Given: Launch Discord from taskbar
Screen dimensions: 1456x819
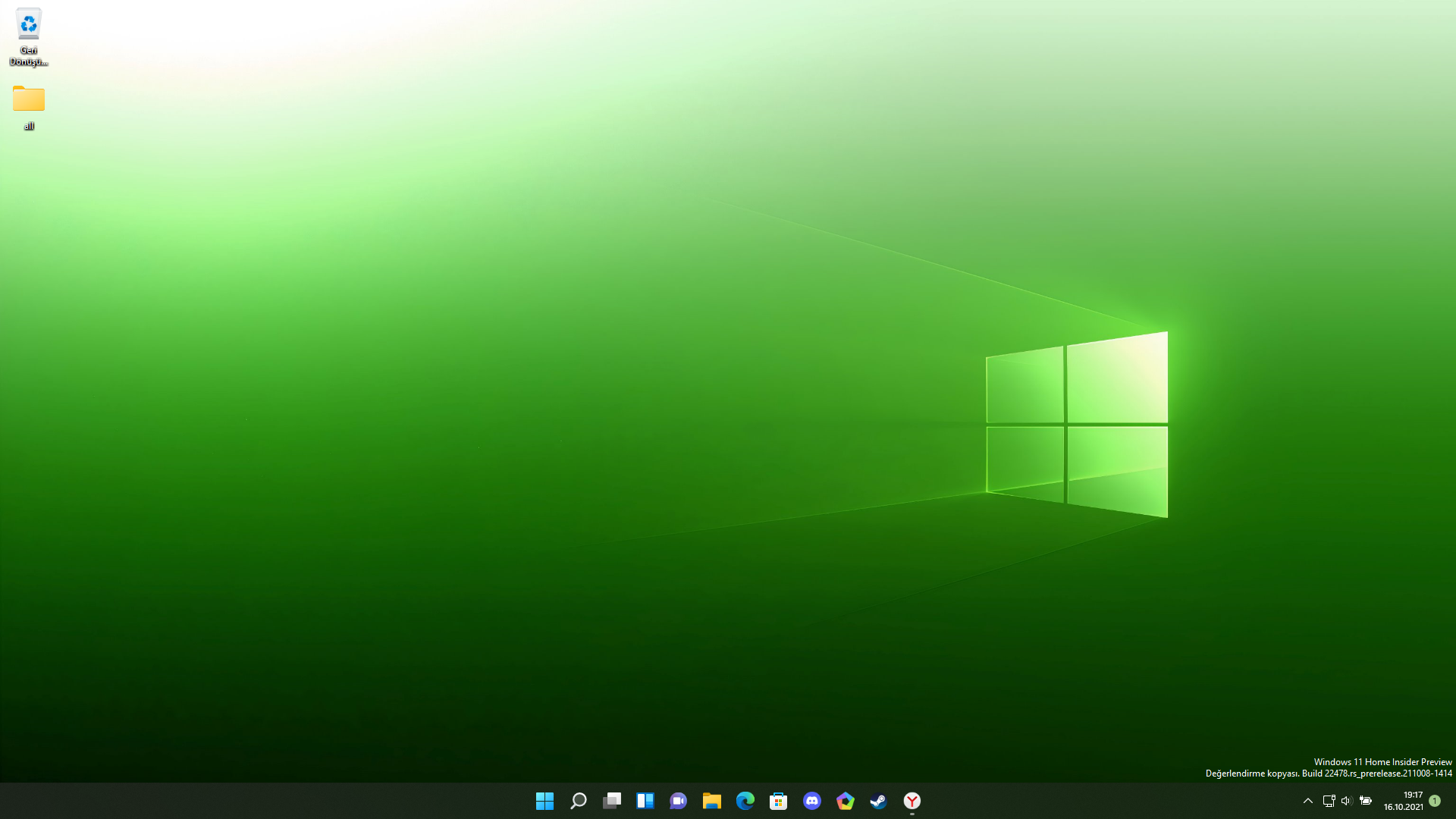Looking at the screenshot, I should (x=811, y=801).
